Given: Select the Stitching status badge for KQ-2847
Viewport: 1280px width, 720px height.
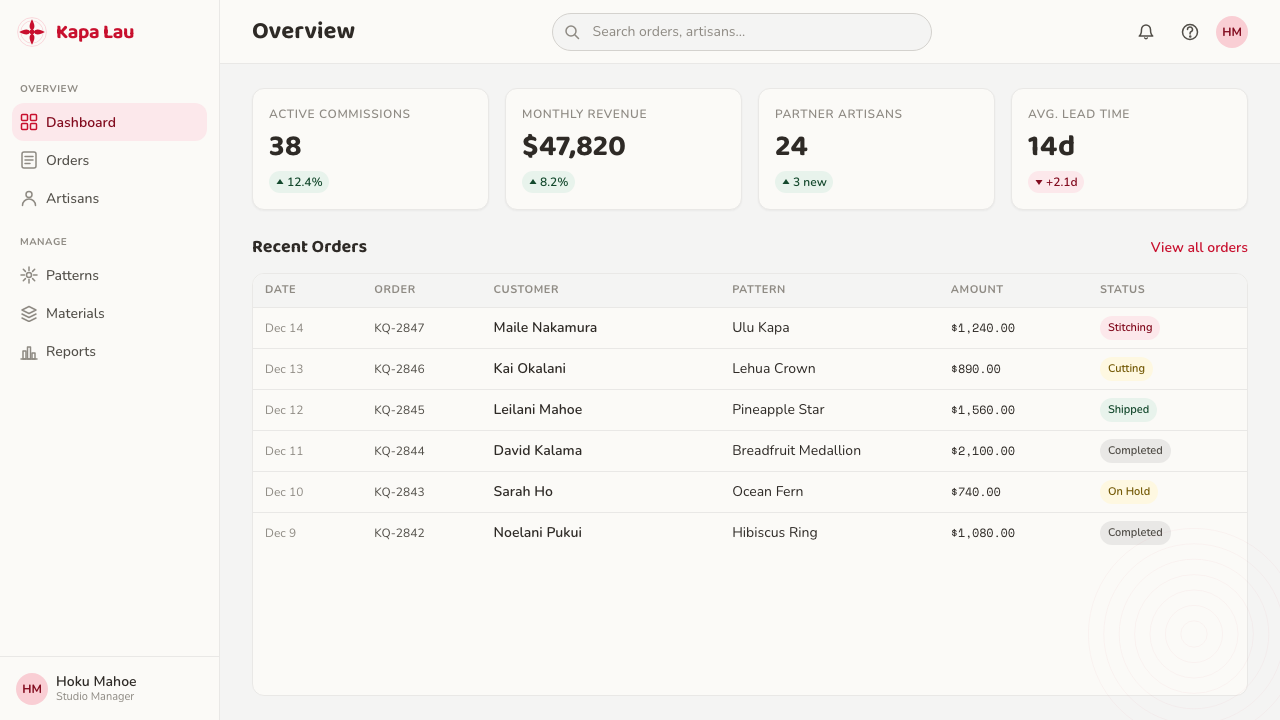Looking at the screenshot, I should 1130,328.
